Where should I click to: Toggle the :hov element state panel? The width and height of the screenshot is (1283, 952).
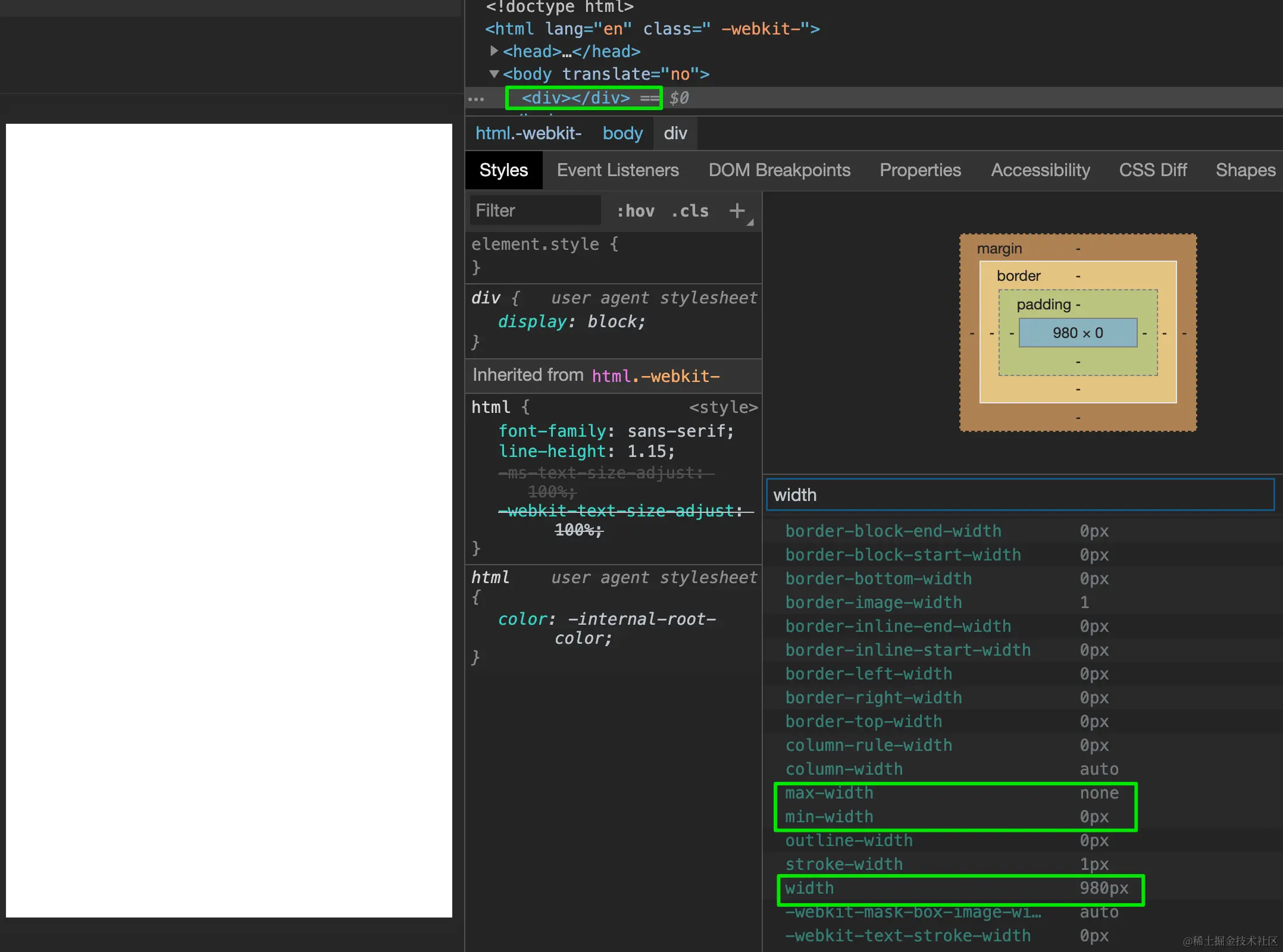tap(635, 211)
